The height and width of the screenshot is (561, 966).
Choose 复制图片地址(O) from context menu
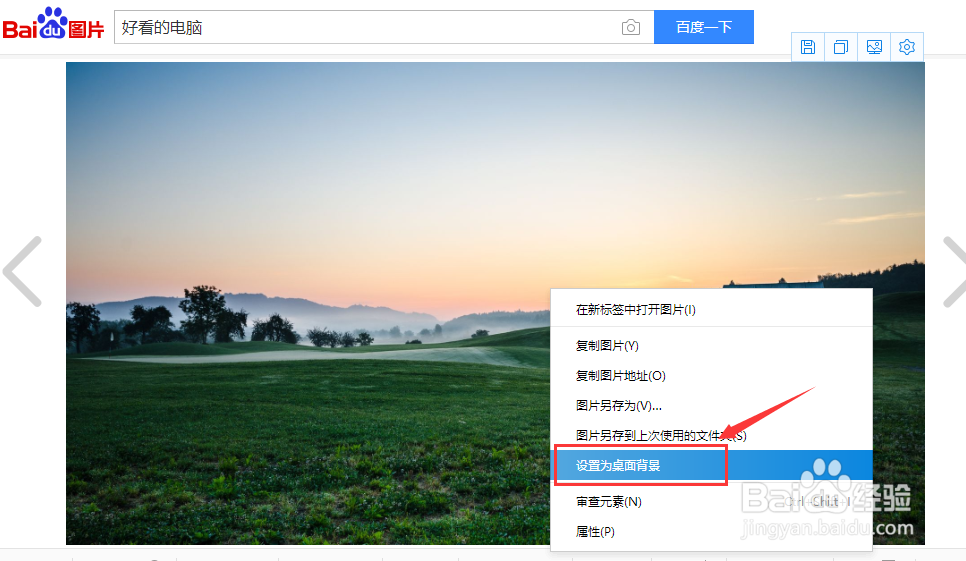[x=712, y=376]
